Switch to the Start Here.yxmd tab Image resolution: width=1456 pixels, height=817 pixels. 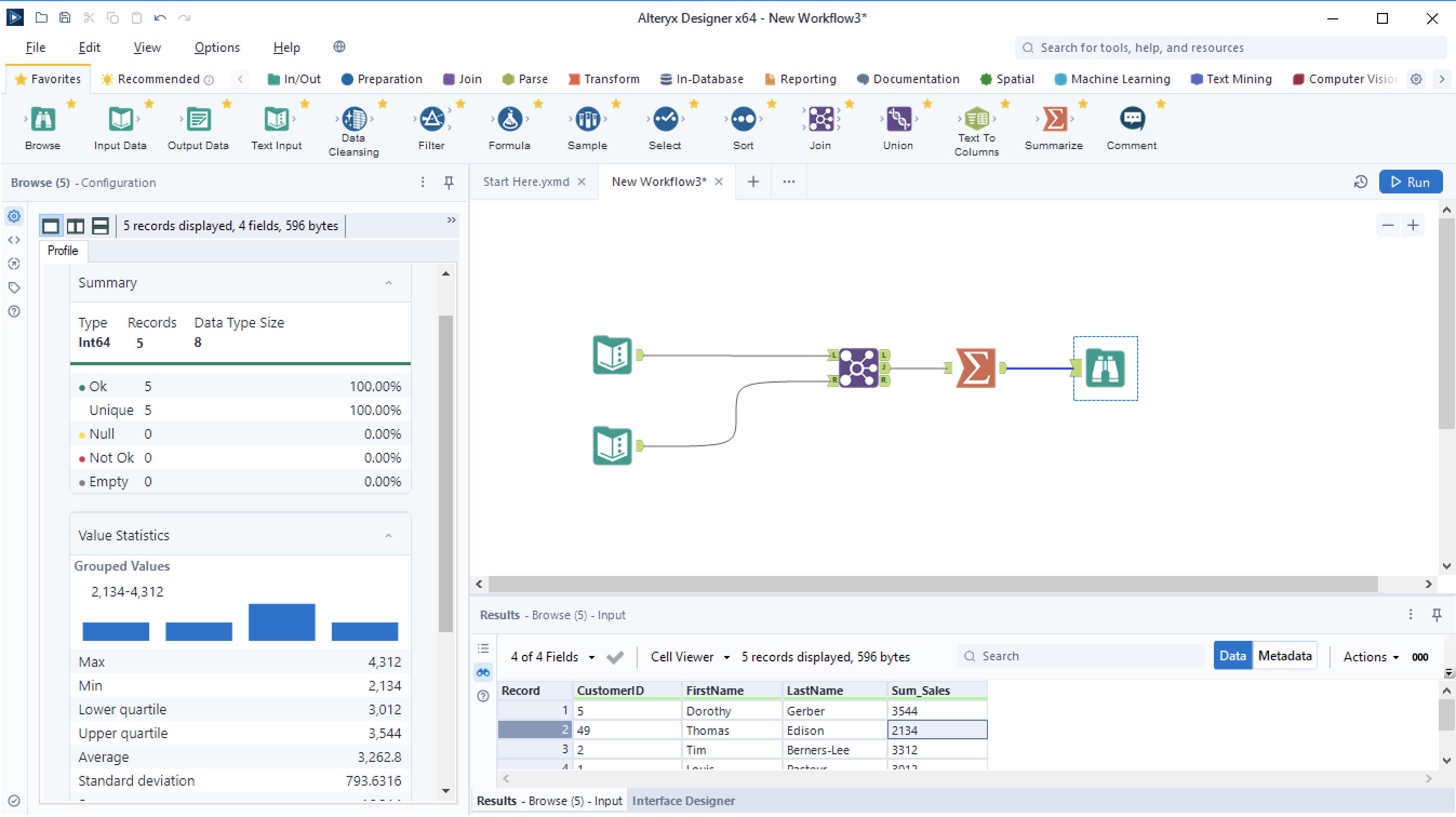tap(526, 182)
